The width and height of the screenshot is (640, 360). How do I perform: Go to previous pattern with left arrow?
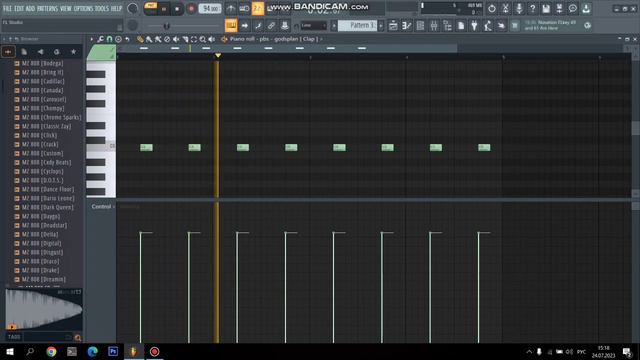(x=334, y=26)
